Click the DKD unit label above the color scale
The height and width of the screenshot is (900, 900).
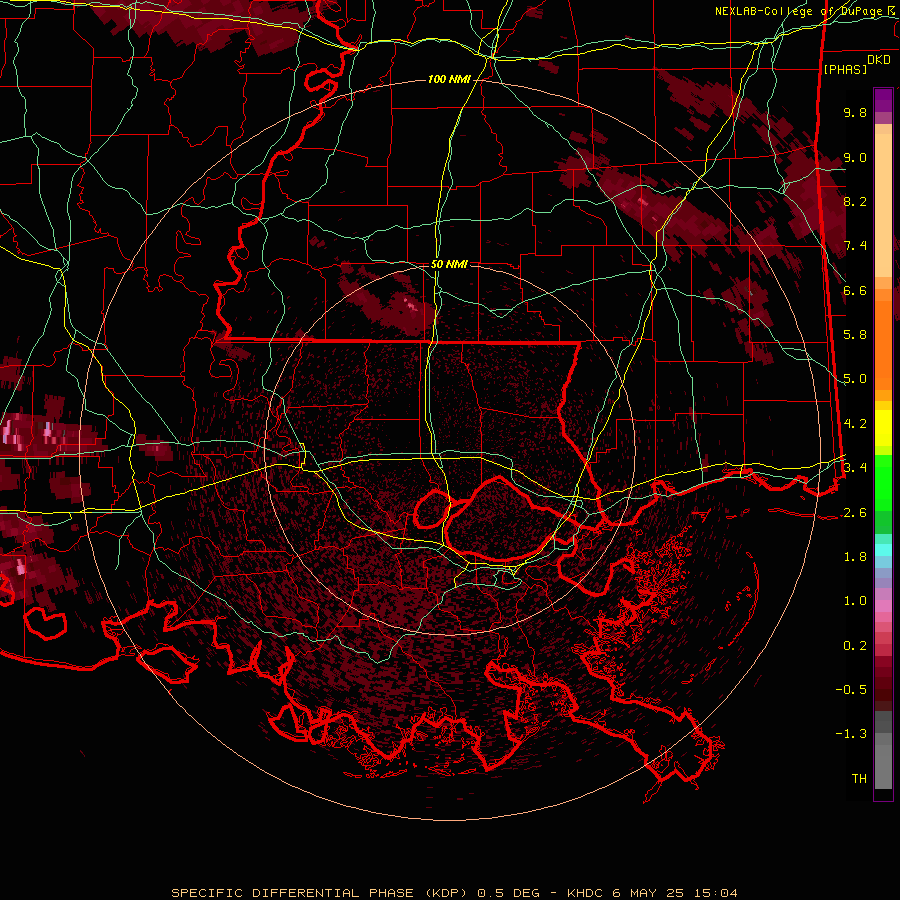[879, 59]
